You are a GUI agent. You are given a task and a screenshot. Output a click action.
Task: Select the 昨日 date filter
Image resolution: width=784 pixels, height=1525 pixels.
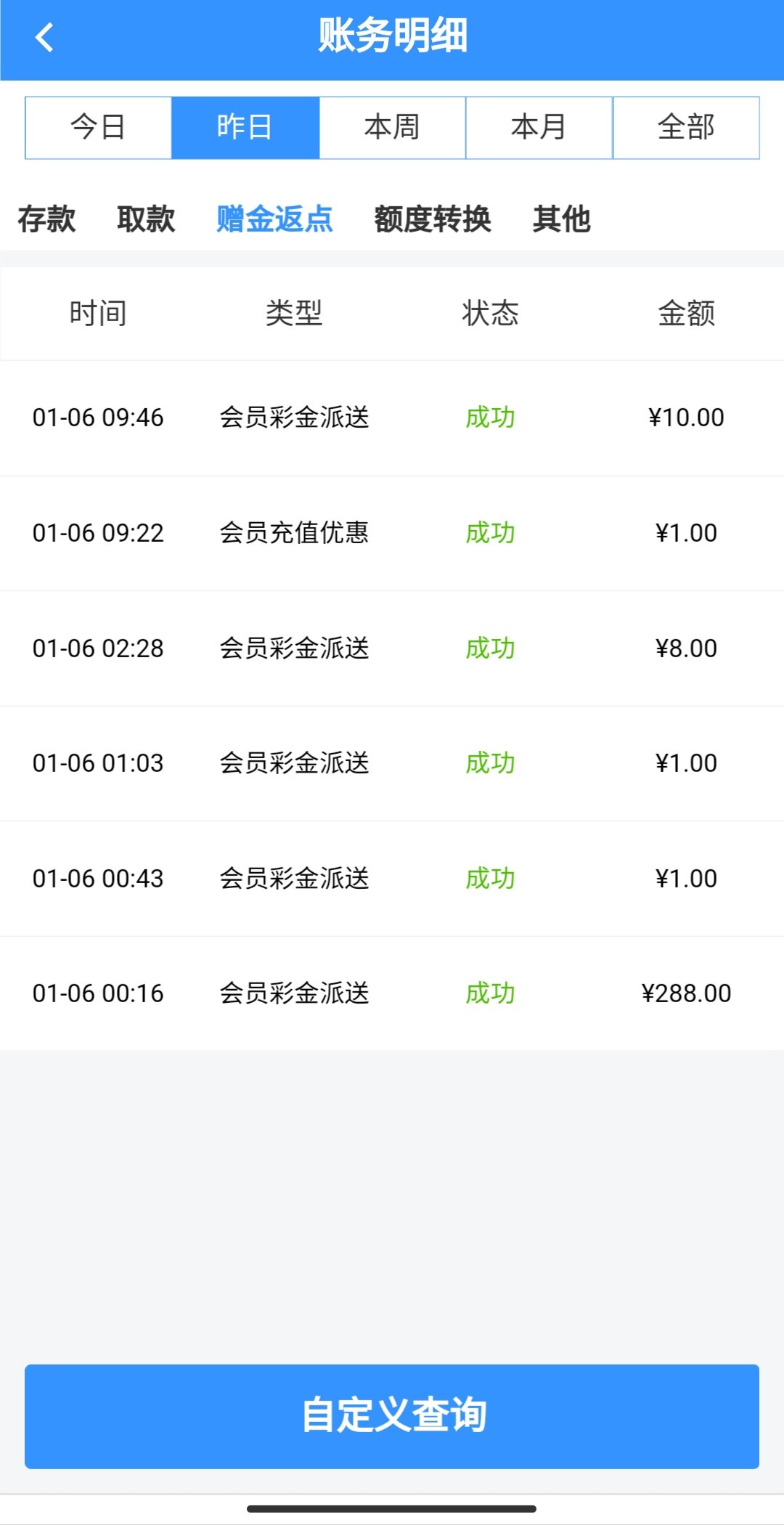point(245,128)
